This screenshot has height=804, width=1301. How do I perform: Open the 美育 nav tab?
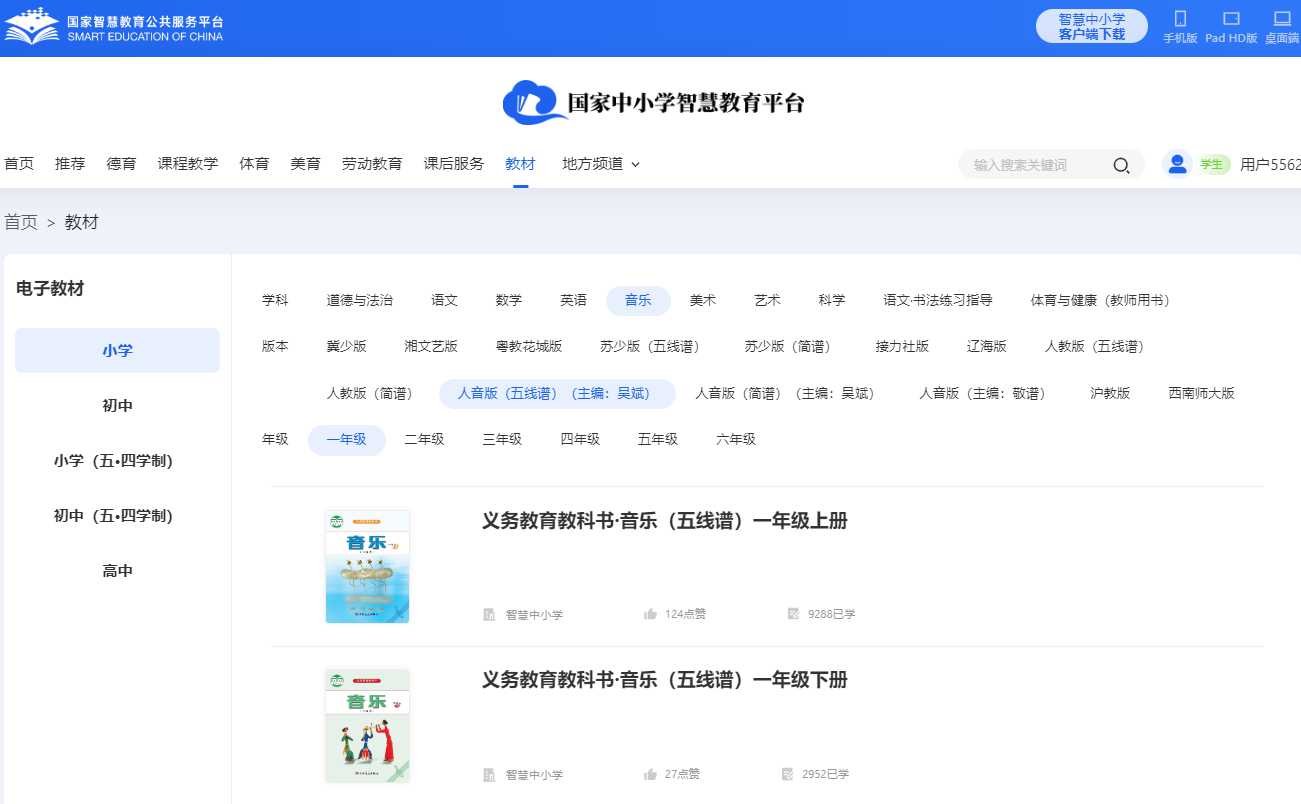click(305, 164)
